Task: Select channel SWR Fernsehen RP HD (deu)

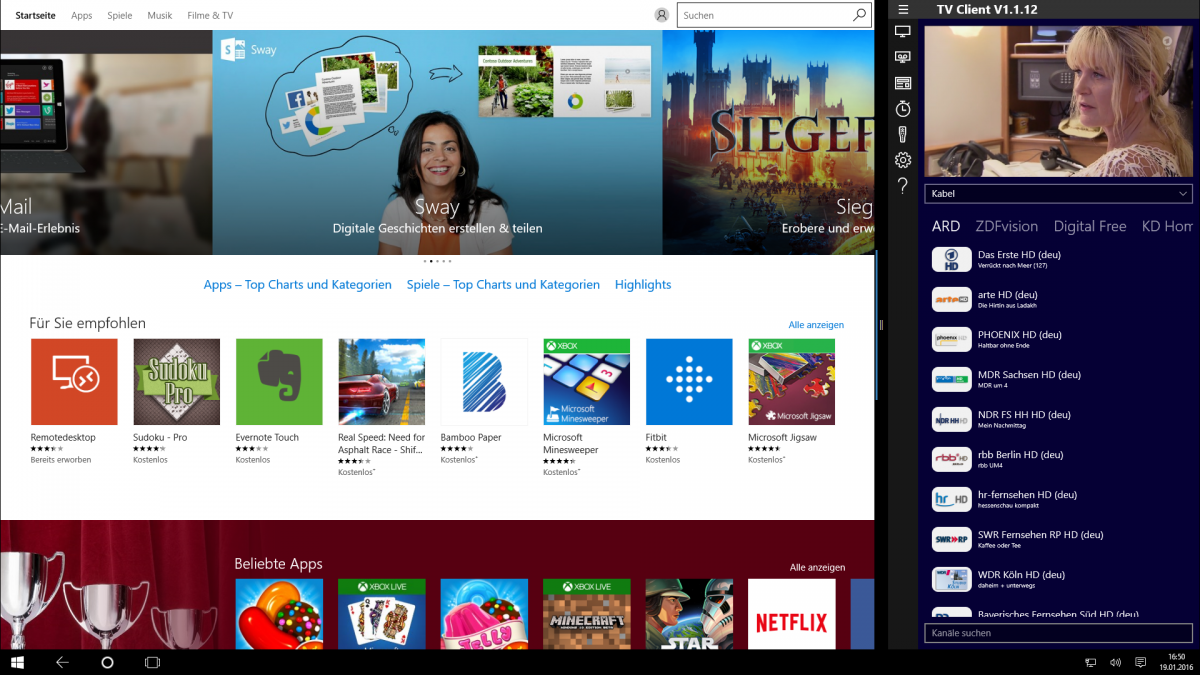Action: coord(1058,540)
